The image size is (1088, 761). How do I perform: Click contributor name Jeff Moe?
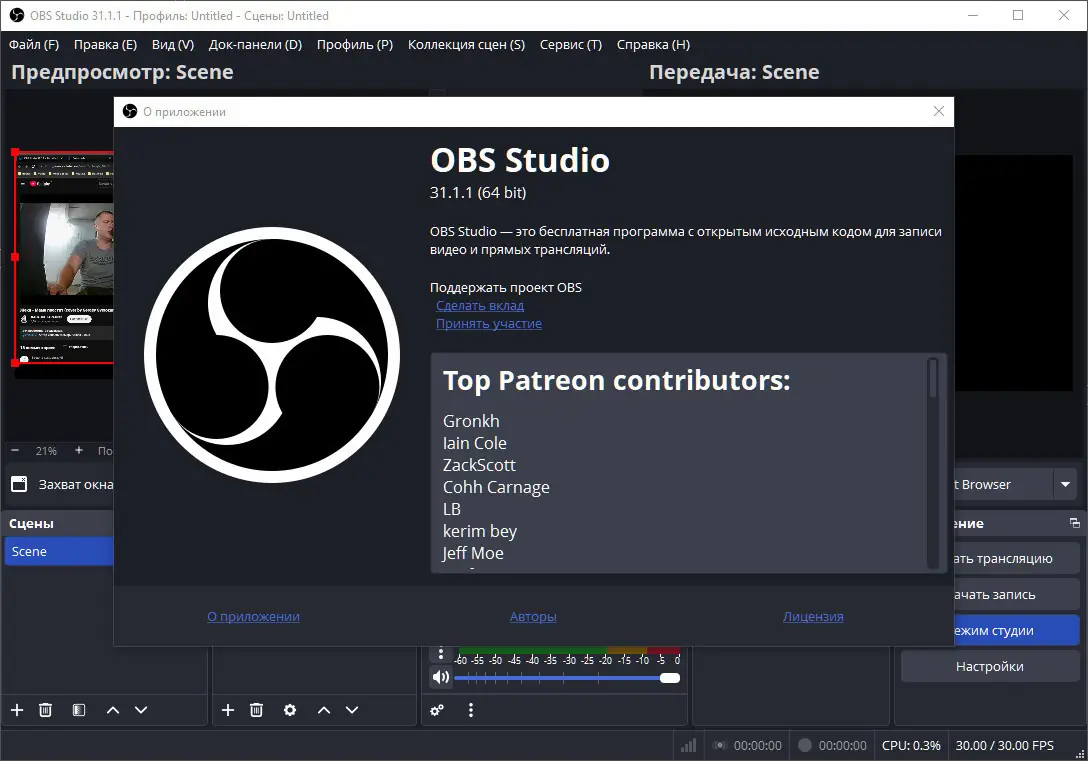point(473,553)
